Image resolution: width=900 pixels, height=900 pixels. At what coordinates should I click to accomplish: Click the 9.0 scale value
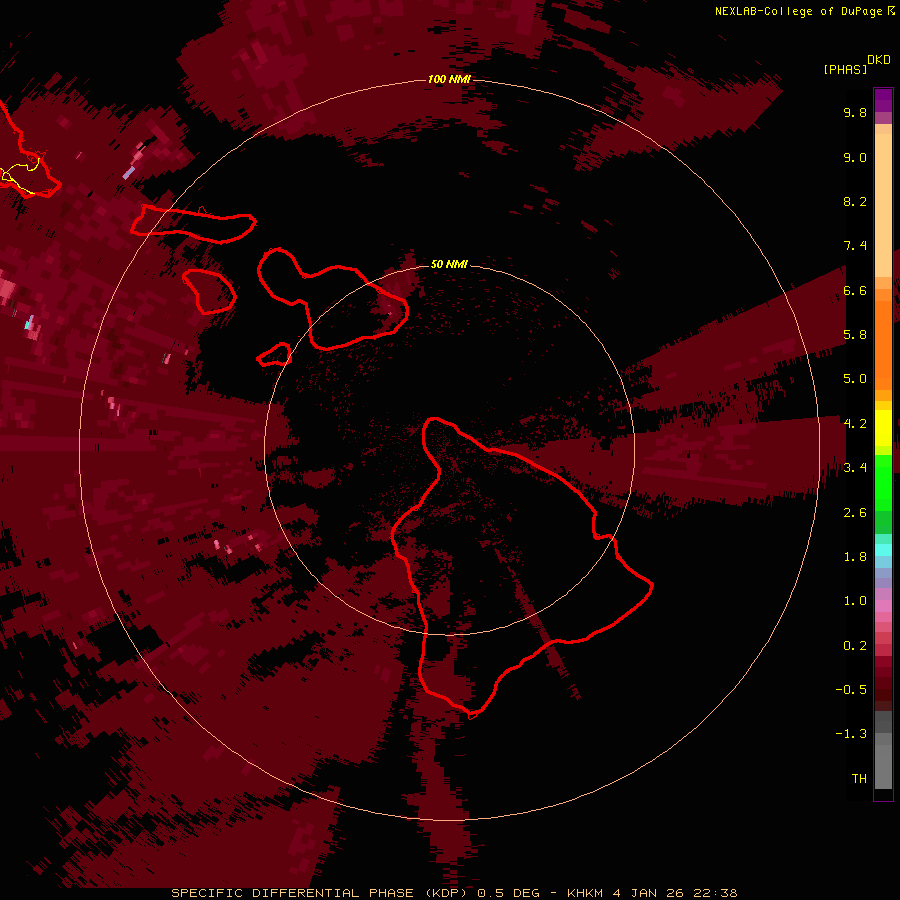855,157
